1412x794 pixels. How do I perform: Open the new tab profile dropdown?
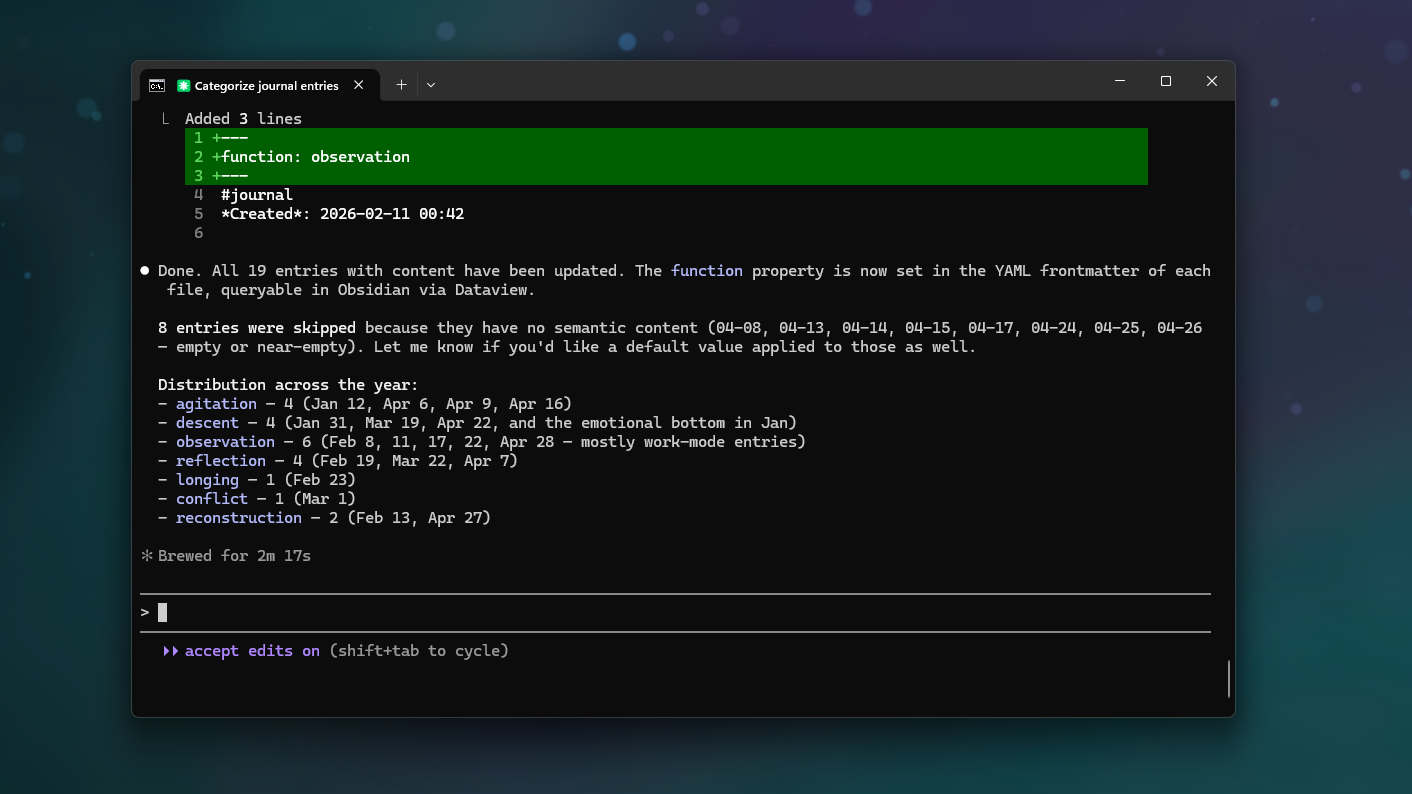(431, 85)
